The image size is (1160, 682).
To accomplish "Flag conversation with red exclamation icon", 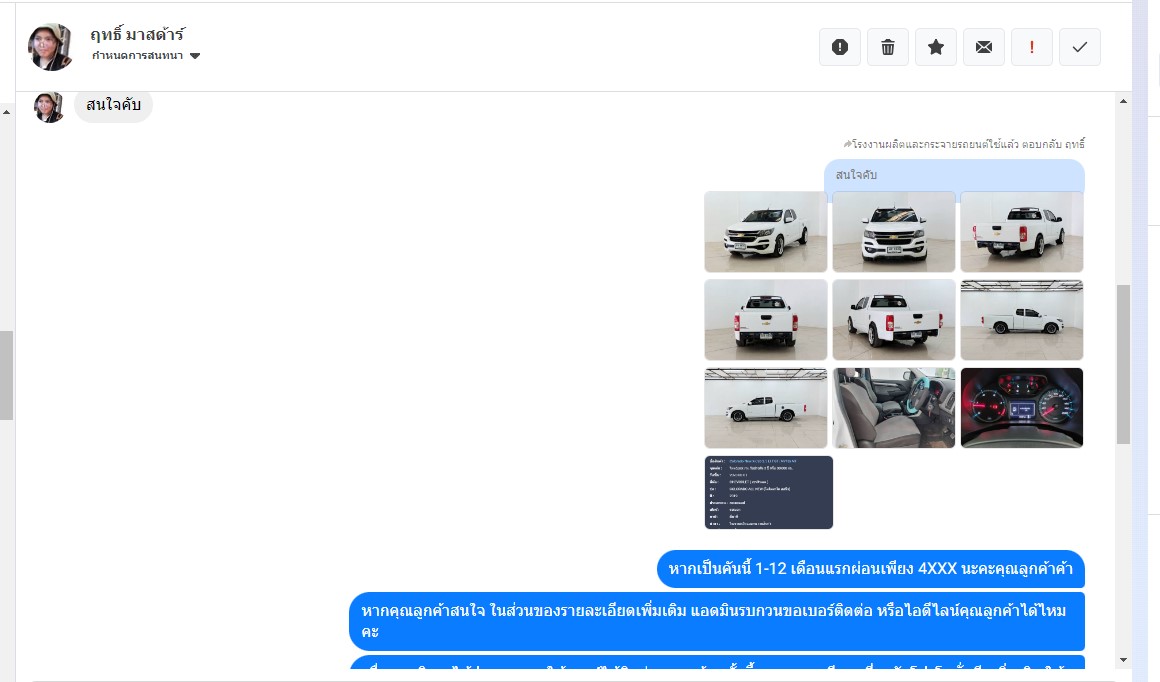I will click(1031, 47).
